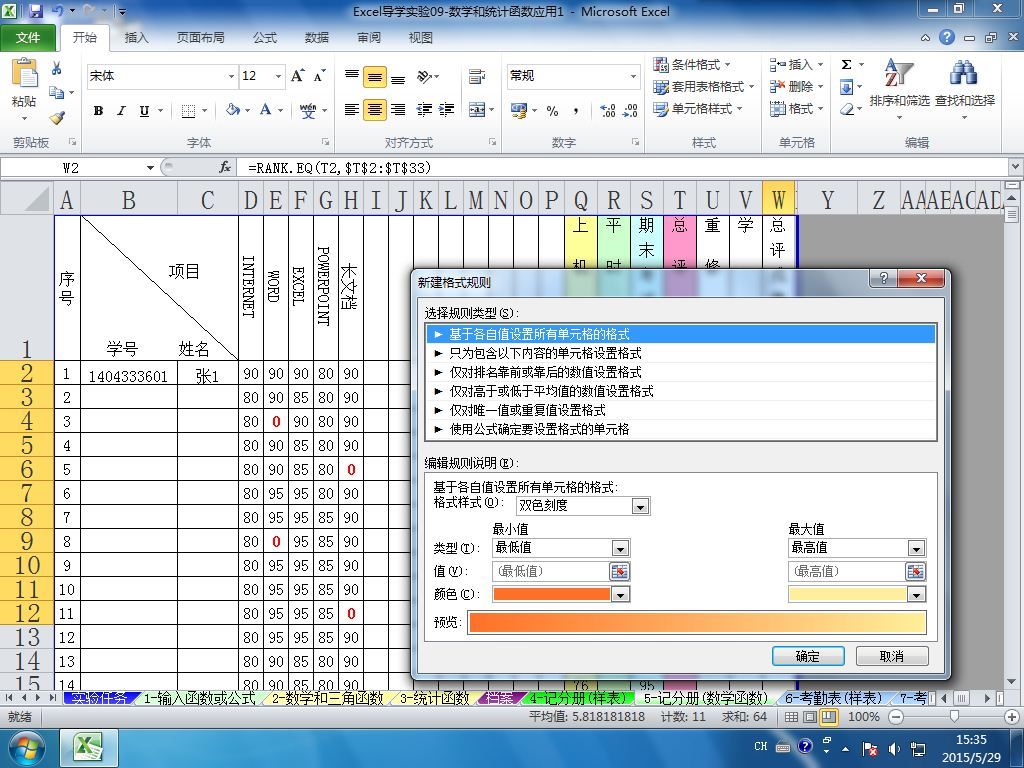Switch to the Data ribbon tab
Screen dimensions: 1024x768
pyautogui.click(x=317, y=38)
